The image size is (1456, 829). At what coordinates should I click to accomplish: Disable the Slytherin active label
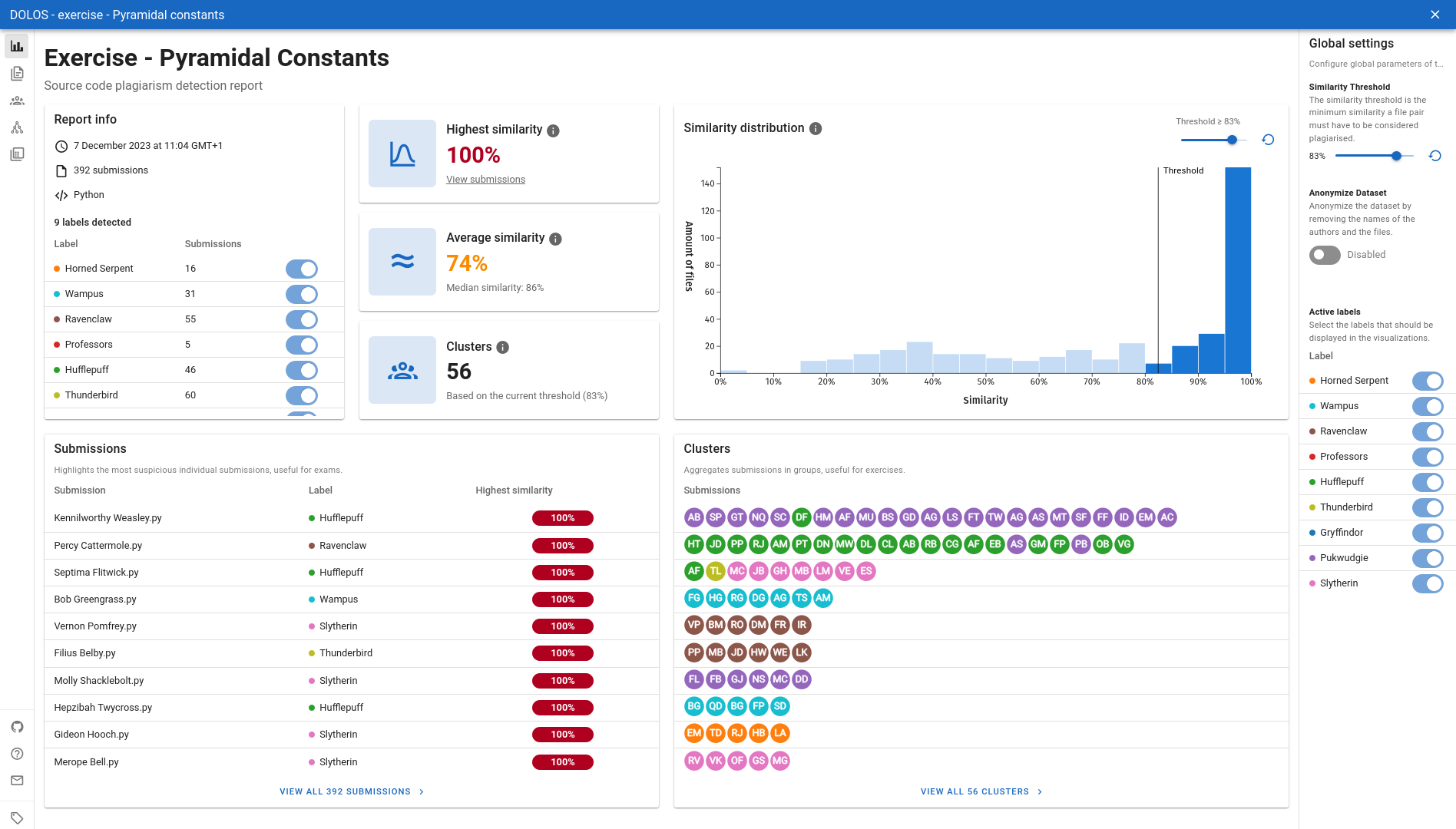(1427, 583)
